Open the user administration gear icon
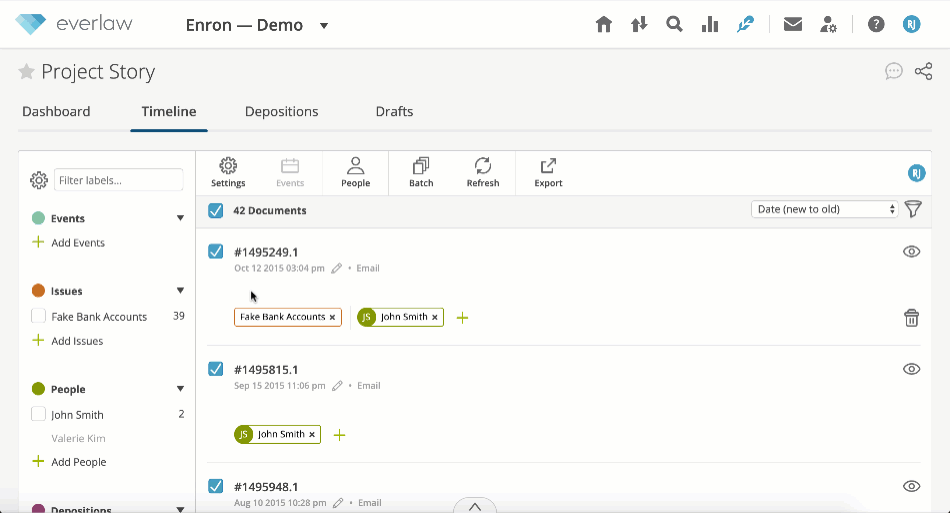Screen dimensions: 950x513 828,25
